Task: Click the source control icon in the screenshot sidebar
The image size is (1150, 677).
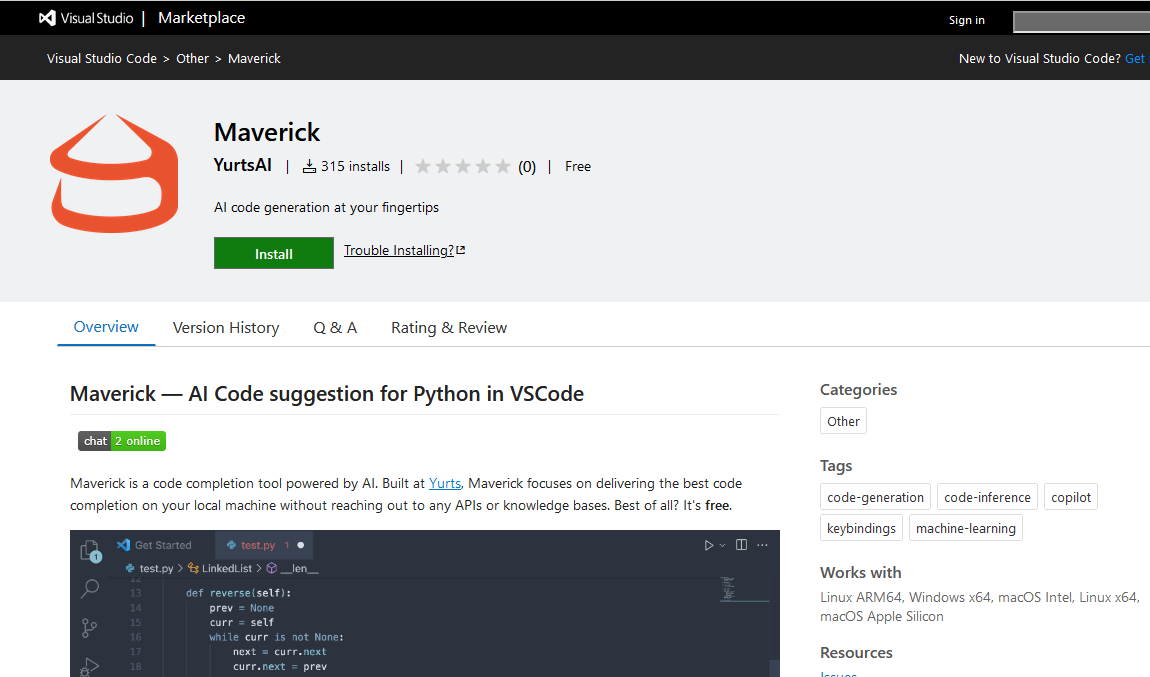Action: (x=90, y=628)
